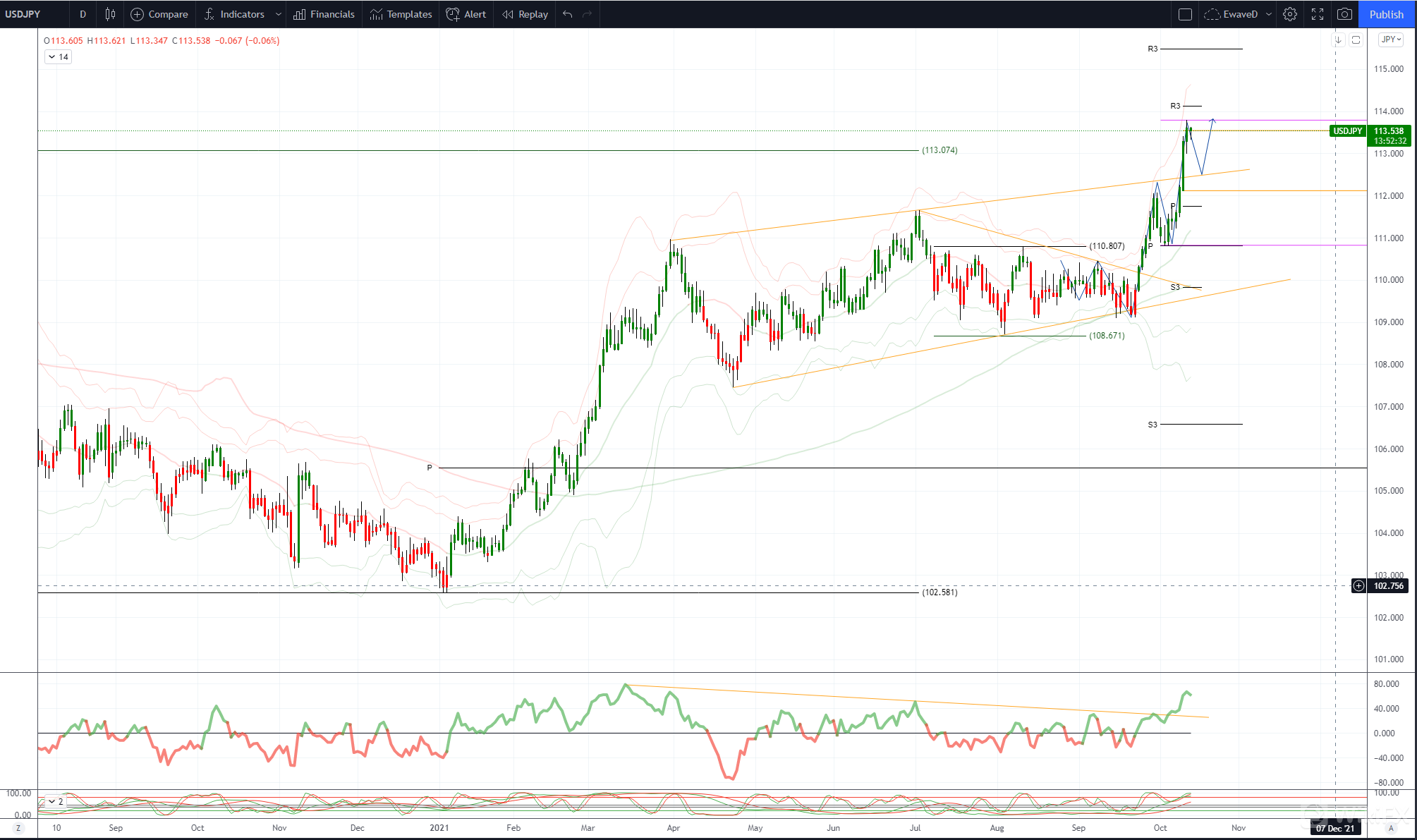1417x840 pixels.
Task: Click the Compare symbol plus icon
Action: (137, 14)
